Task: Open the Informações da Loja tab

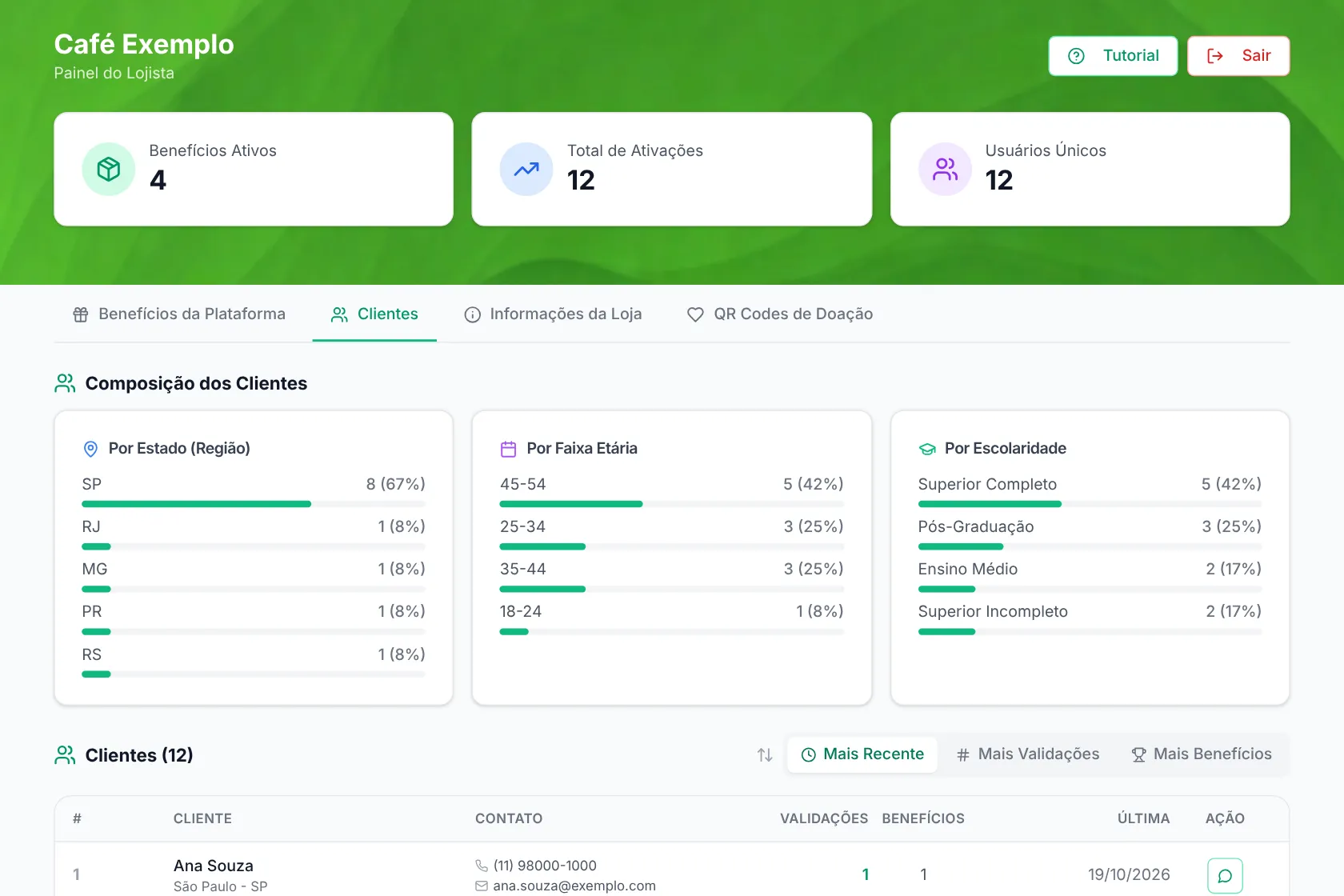Action: (x=553, y=314)
